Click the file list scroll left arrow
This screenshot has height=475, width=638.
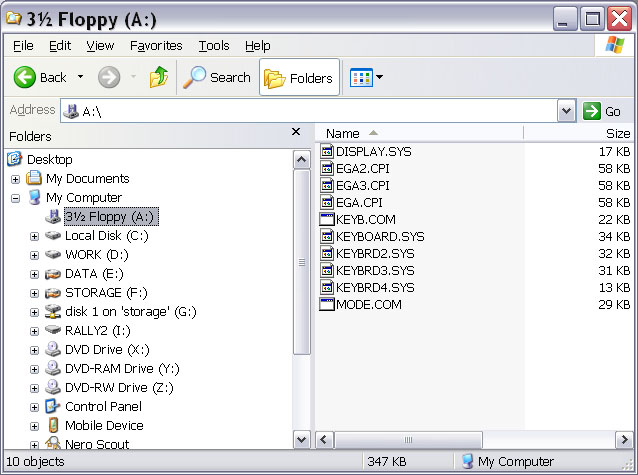tap(324, 440)
